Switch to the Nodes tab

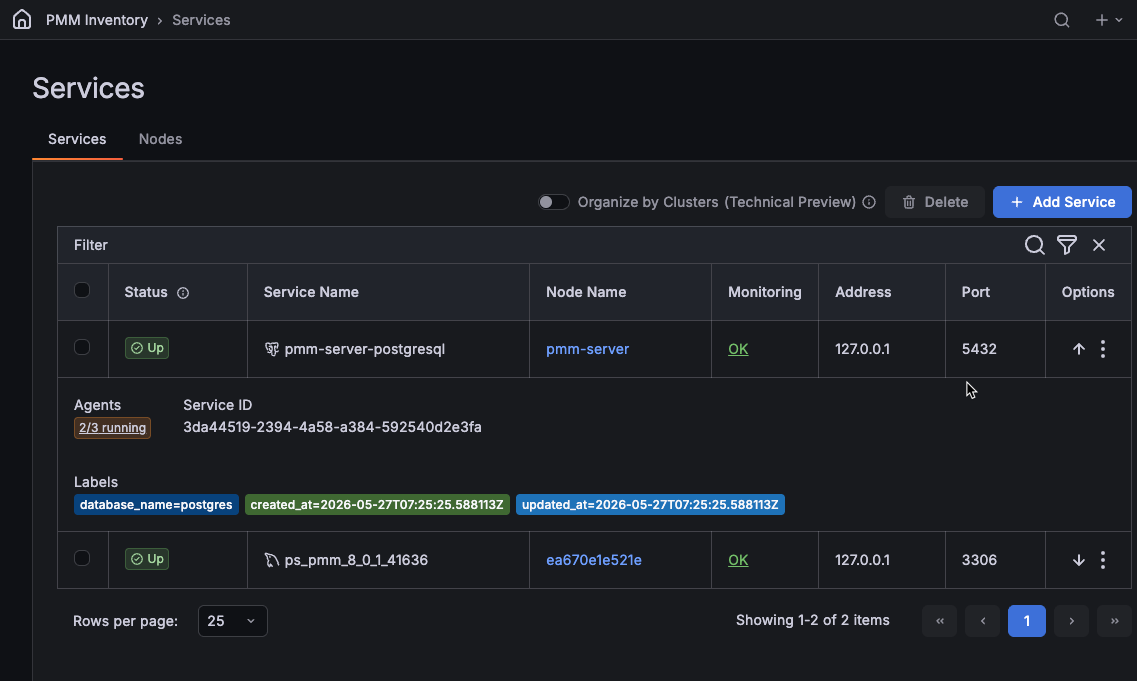[160, 139]
